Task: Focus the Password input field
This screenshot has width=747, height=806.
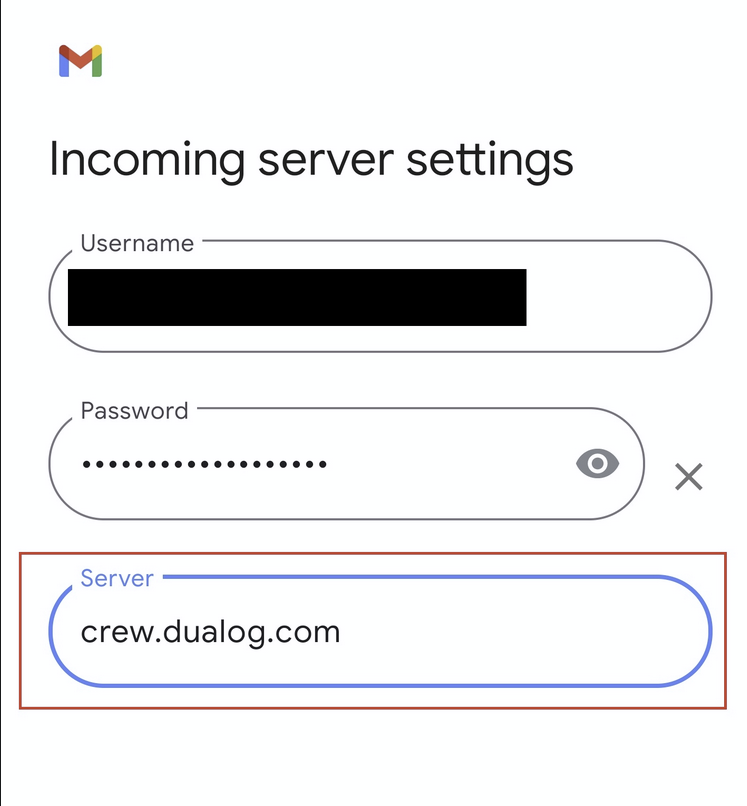Action: point(347,464)
